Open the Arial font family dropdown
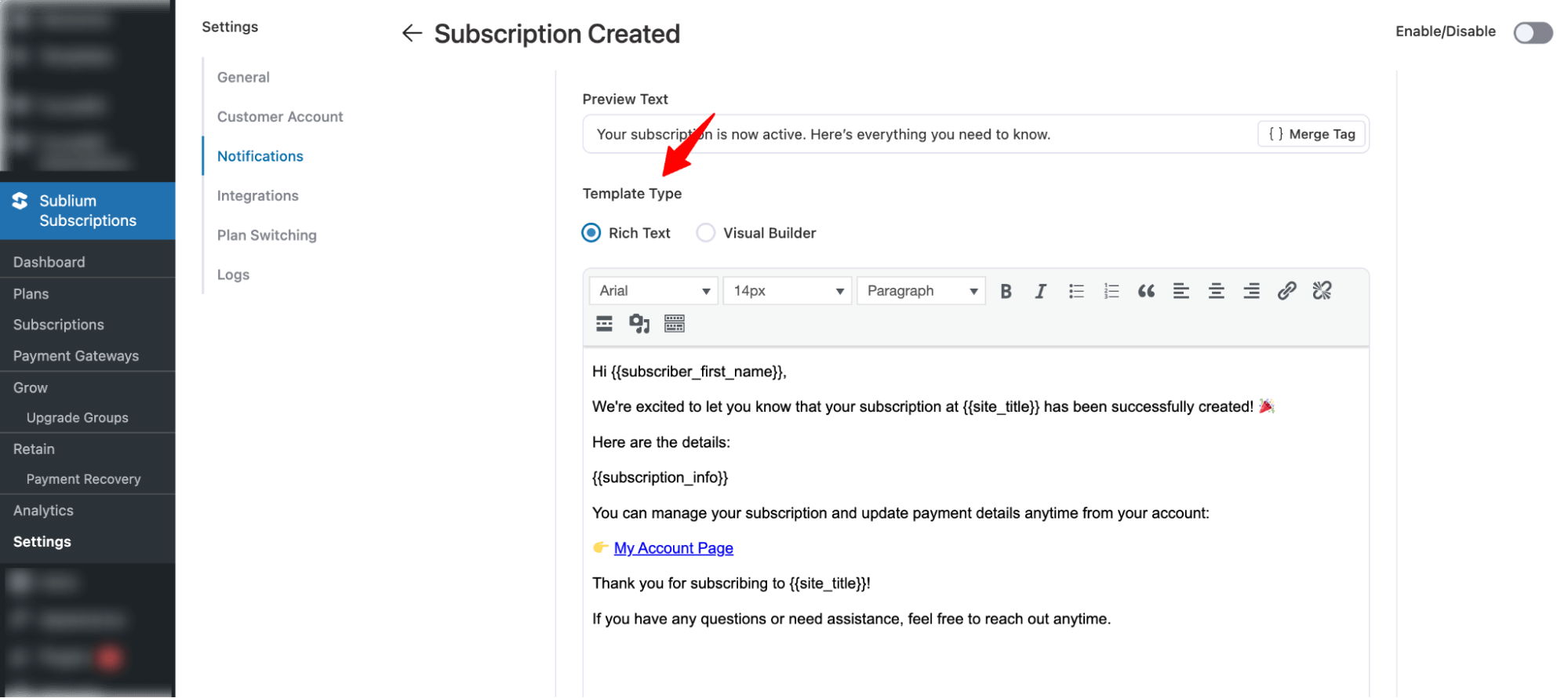Image resolution: width=1568 pixels, height=698 pixels. 653,291
